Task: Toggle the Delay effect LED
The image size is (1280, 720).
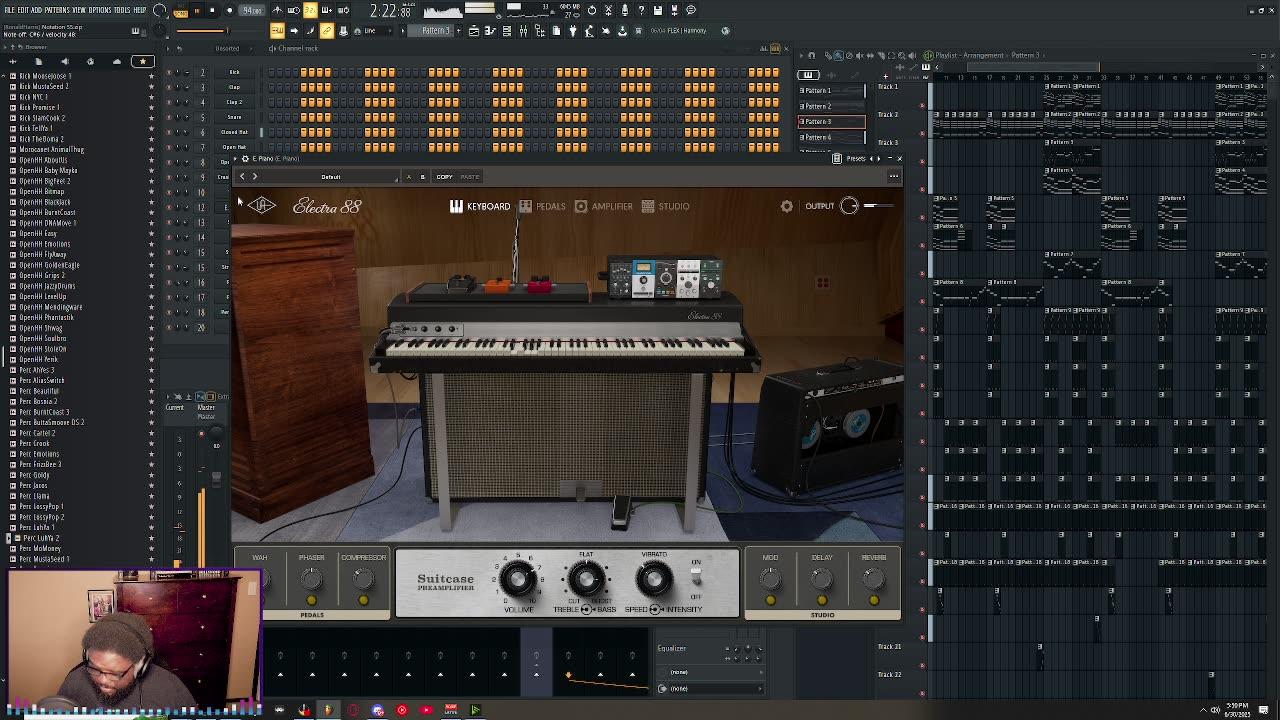Action: click(822, 600)
